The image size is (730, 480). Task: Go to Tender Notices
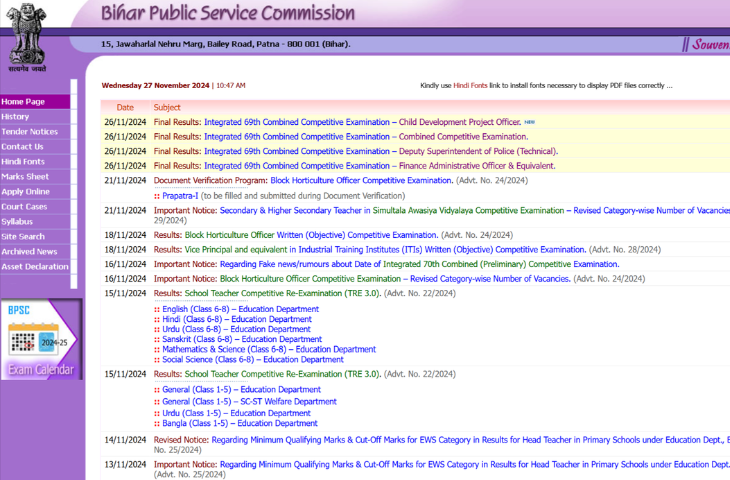click(35, 132)
